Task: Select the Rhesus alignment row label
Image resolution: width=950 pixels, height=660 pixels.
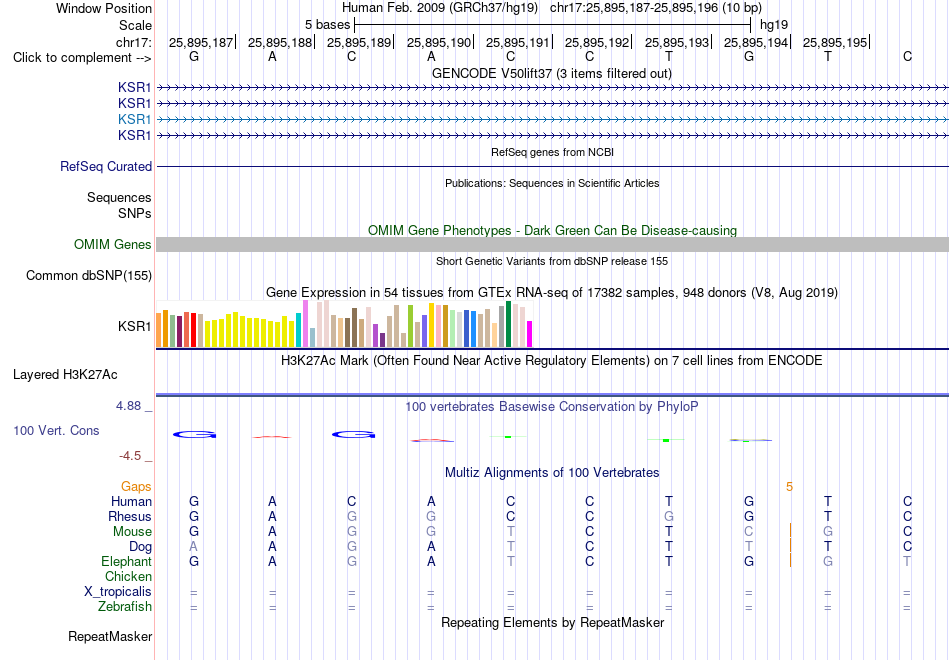Action: pos(130,516)
